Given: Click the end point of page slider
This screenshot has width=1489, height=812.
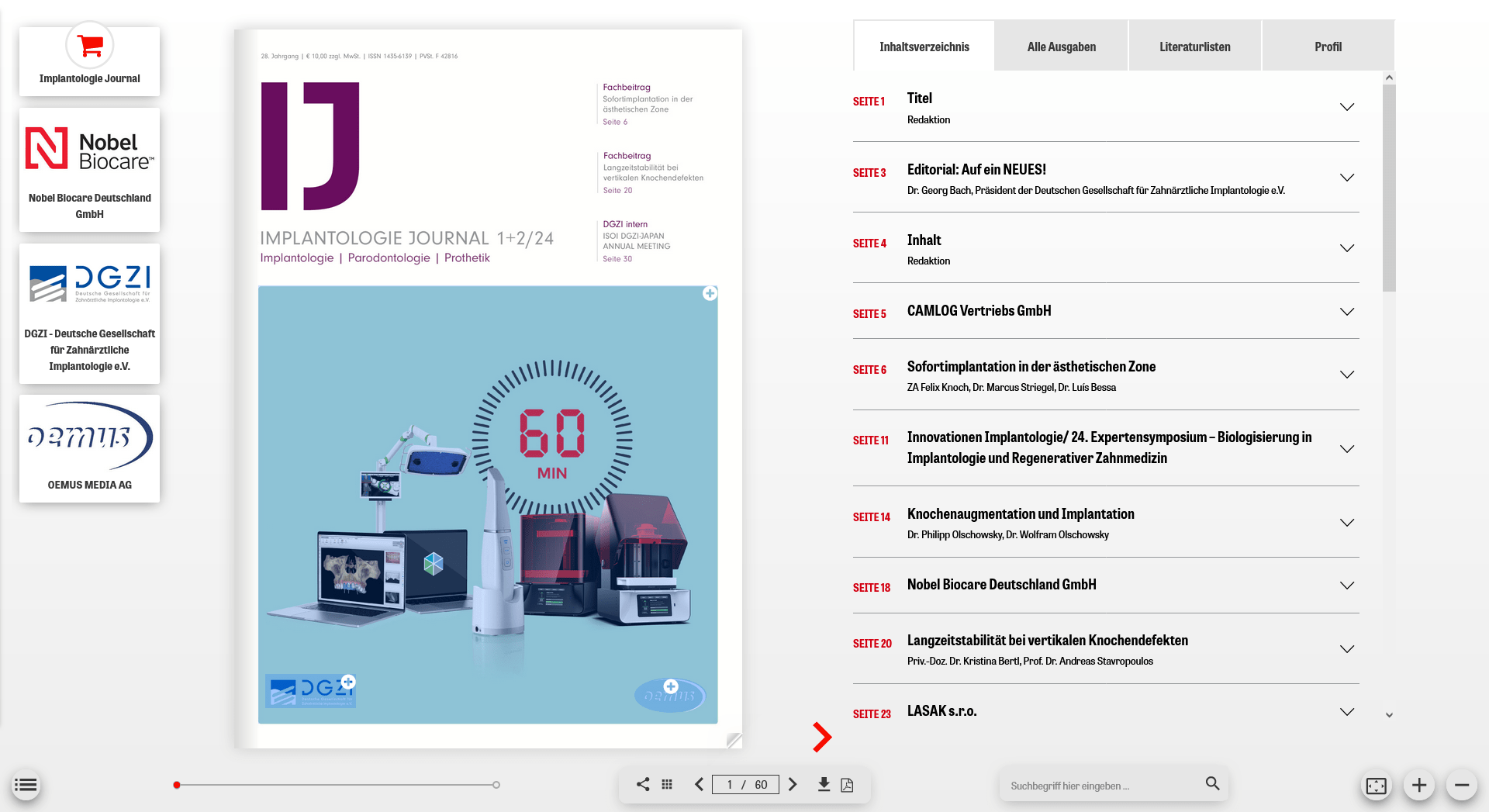Looking at the screenshot, I should 496,785.
